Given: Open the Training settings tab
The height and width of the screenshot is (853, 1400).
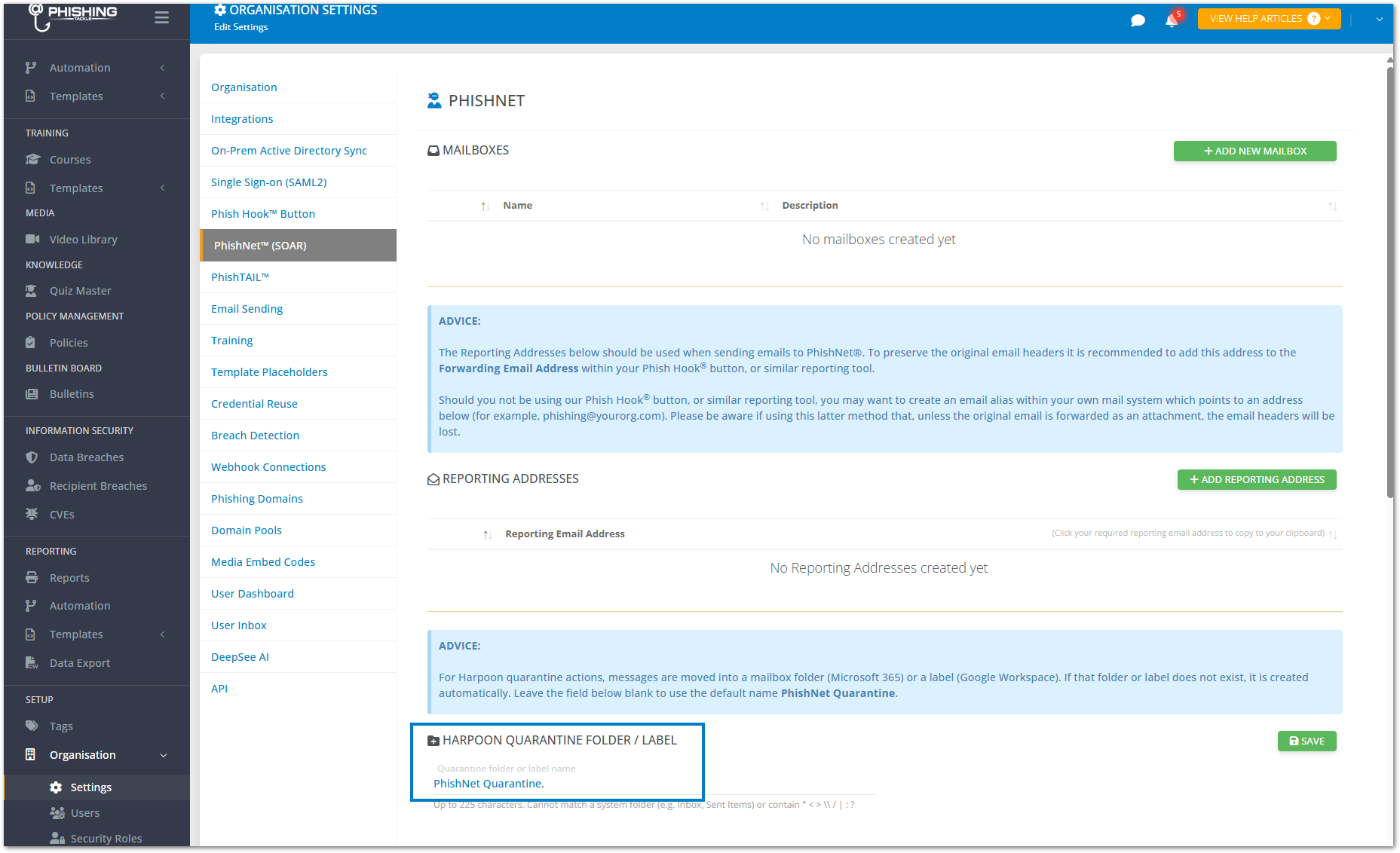Looking at the screenshot, I should (x=298, y=341).
